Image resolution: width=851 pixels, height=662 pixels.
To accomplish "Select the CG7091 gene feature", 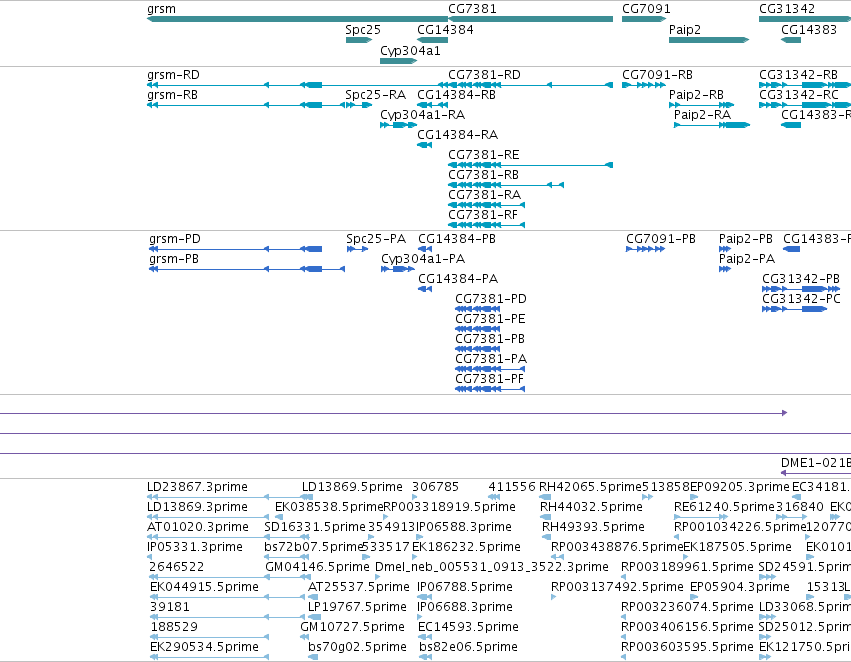I will point(644,19).
